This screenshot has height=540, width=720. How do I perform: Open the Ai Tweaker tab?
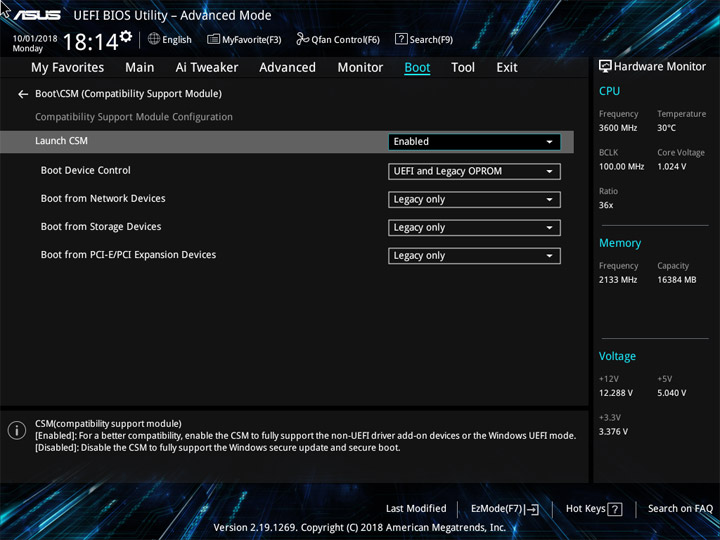tap(207, 68)
